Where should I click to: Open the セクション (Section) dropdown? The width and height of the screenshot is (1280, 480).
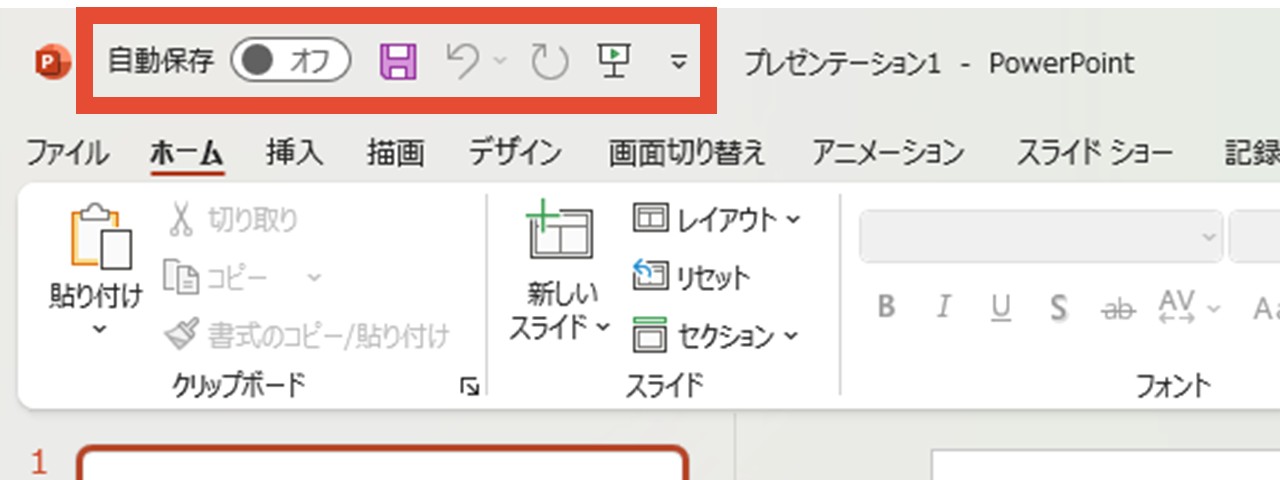click(716, 335)
